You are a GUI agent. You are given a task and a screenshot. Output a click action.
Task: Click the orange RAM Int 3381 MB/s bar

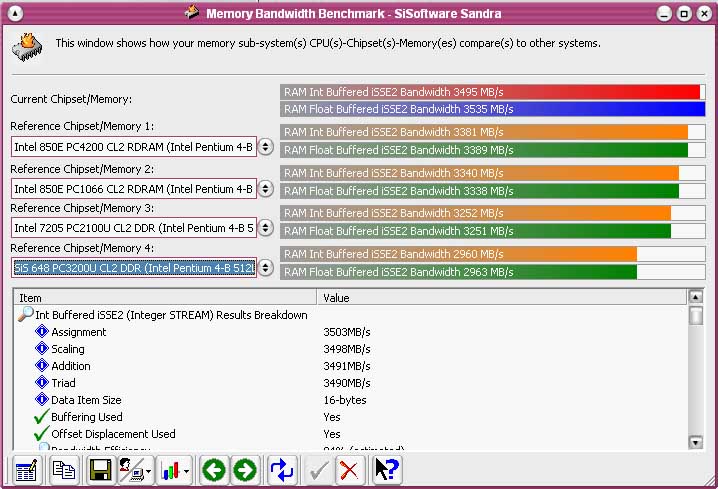point(492,132)
